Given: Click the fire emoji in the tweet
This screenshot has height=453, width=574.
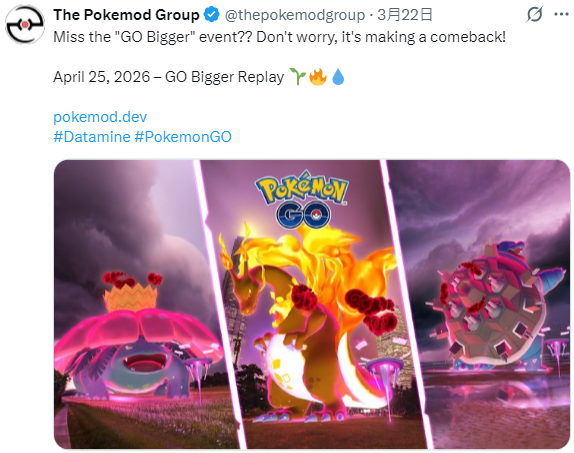Looking at the screenshot, I should (317, 77).
